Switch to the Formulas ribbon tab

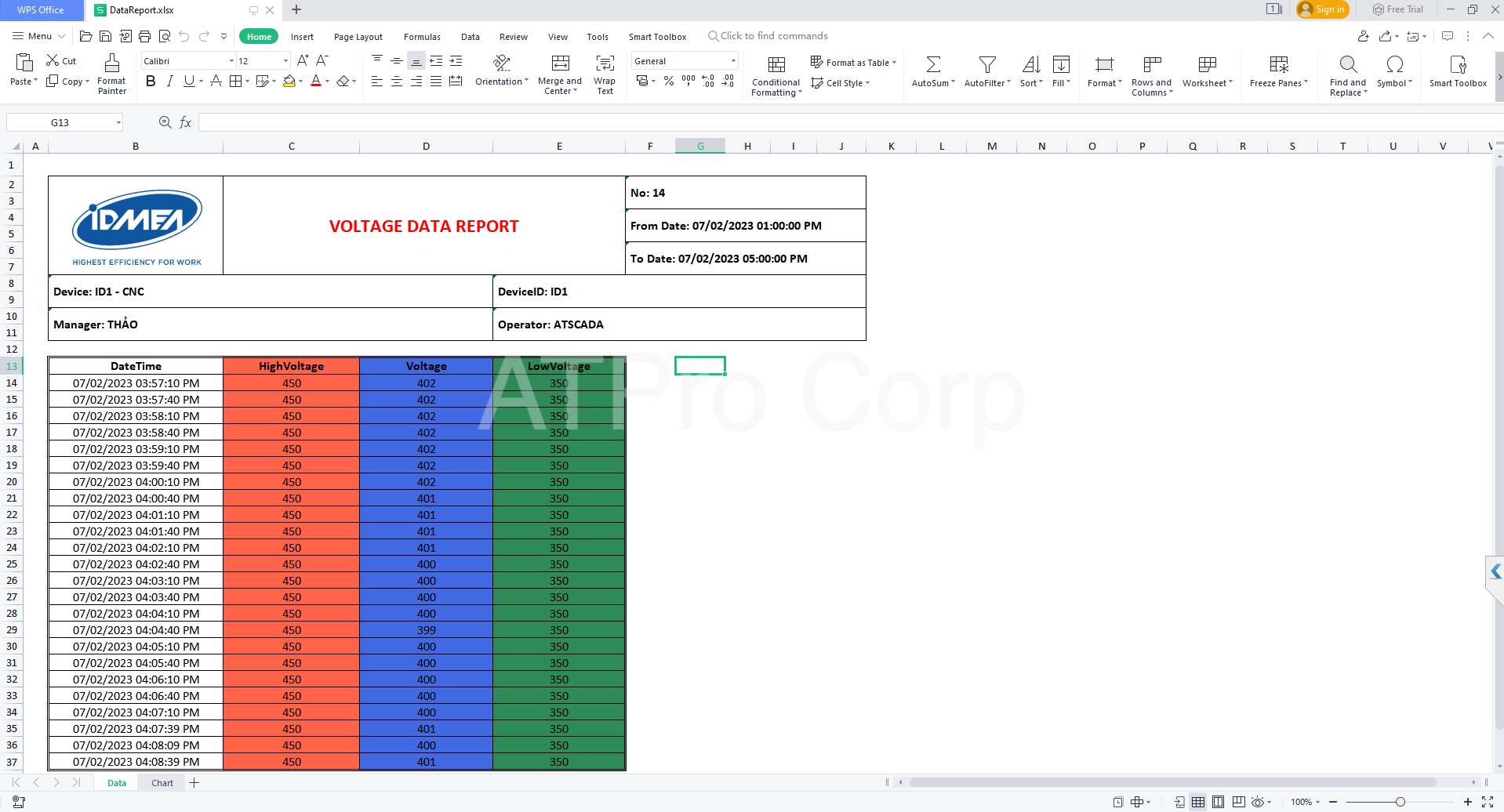tap(422, 37)
